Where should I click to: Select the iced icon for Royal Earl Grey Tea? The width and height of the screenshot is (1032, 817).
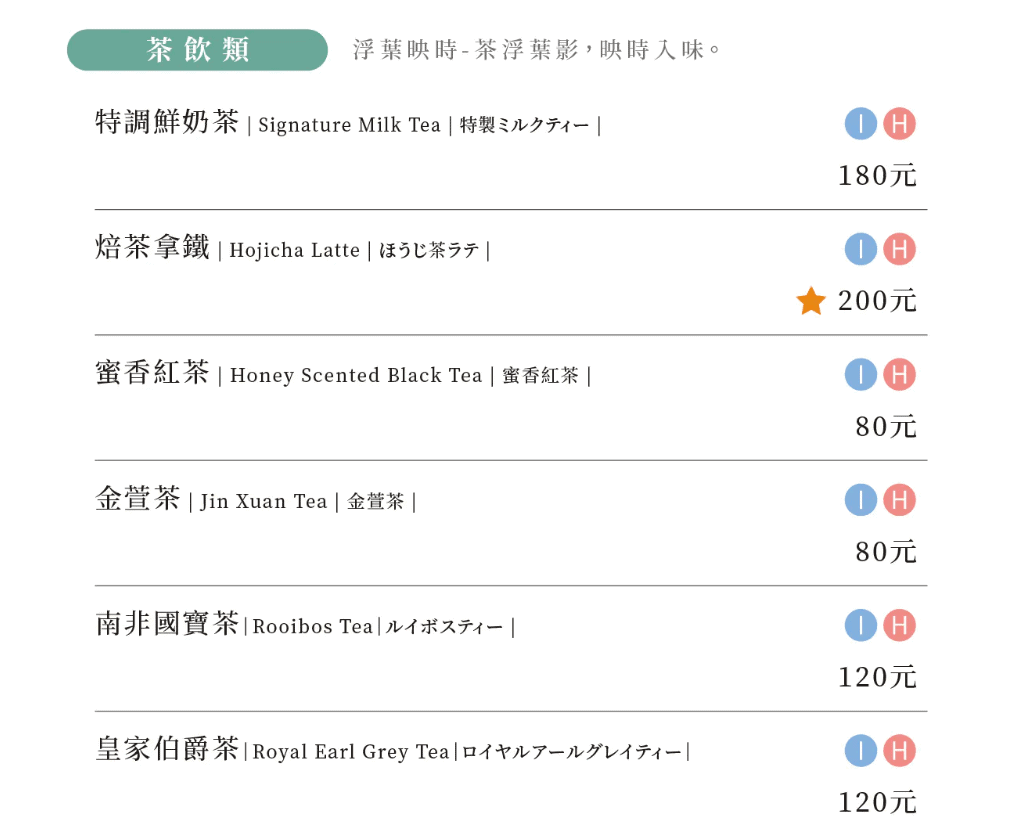tap(860, 751)
